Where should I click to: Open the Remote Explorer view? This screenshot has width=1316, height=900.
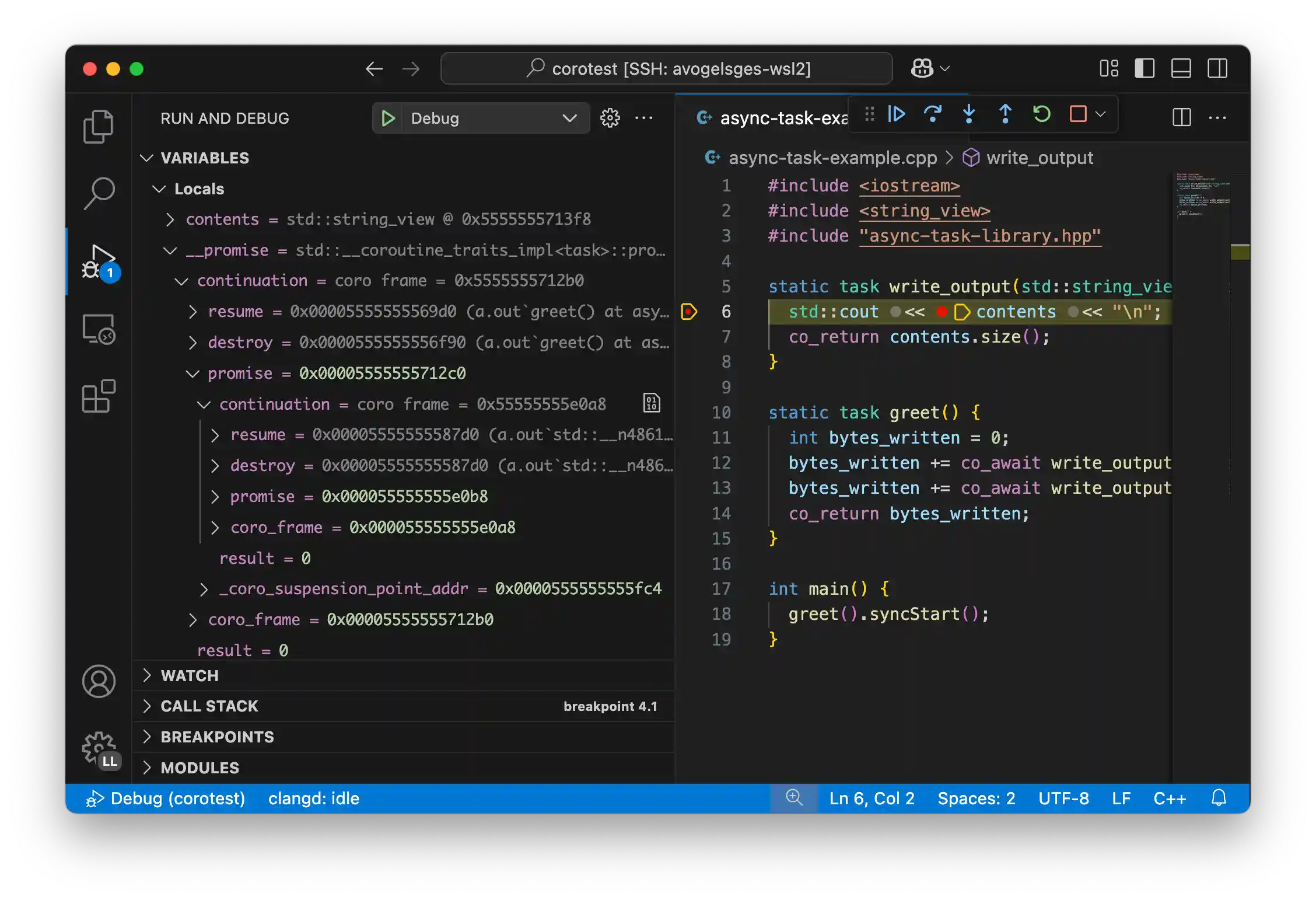99,330
